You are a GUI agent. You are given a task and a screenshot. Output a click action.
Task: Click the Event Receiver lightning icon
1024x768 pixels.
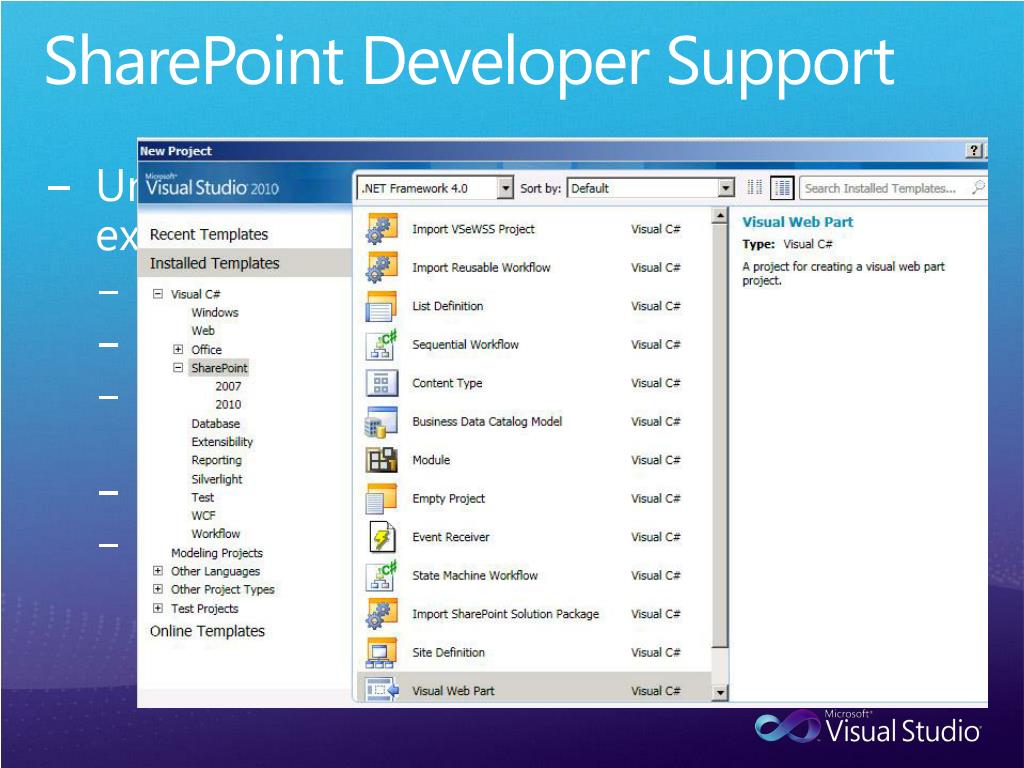pyautogui.click(x=381, y=537)
